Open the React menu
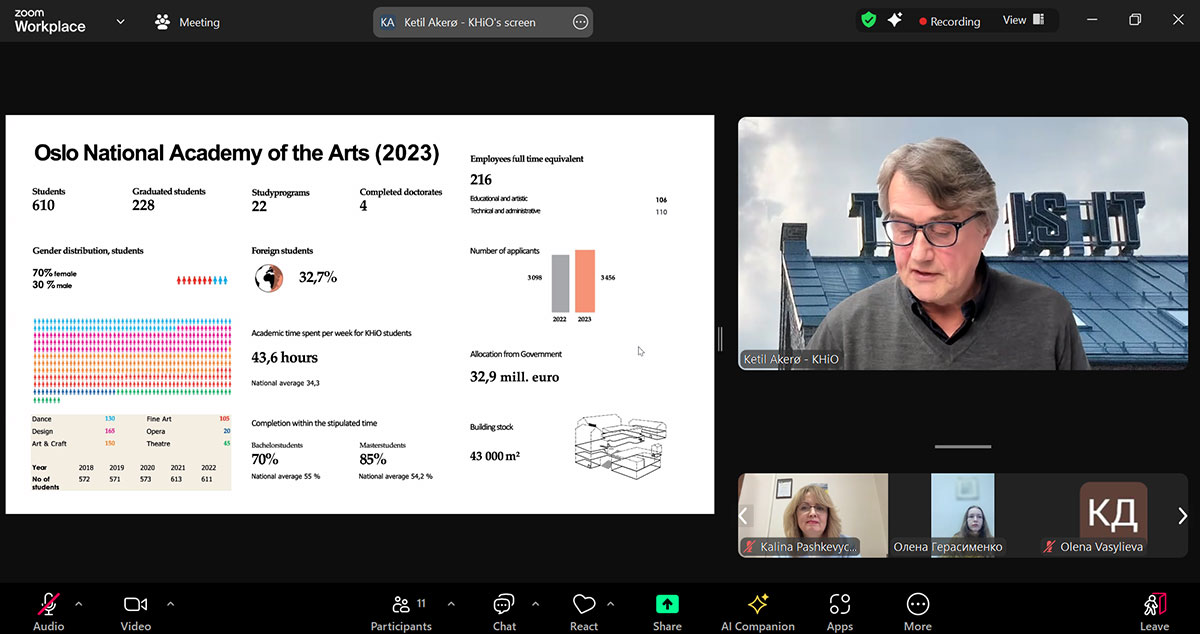This screenshot has width=1200, height=634. 584,611
